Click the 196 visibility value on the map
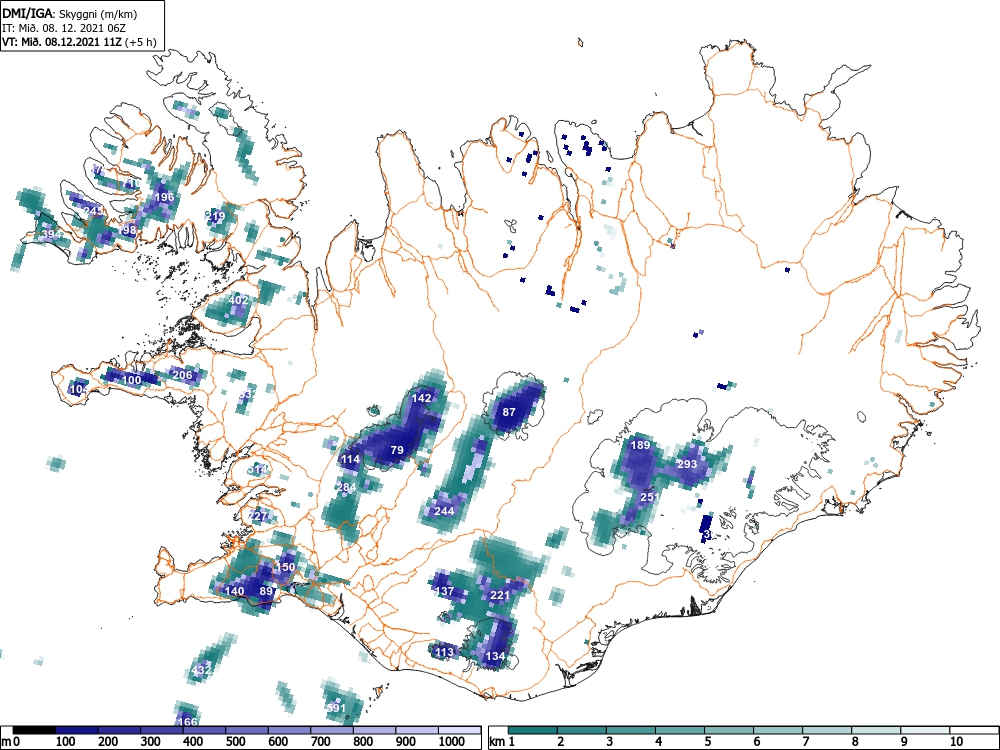Screen dimensions: 1000x750 point(164,197)
